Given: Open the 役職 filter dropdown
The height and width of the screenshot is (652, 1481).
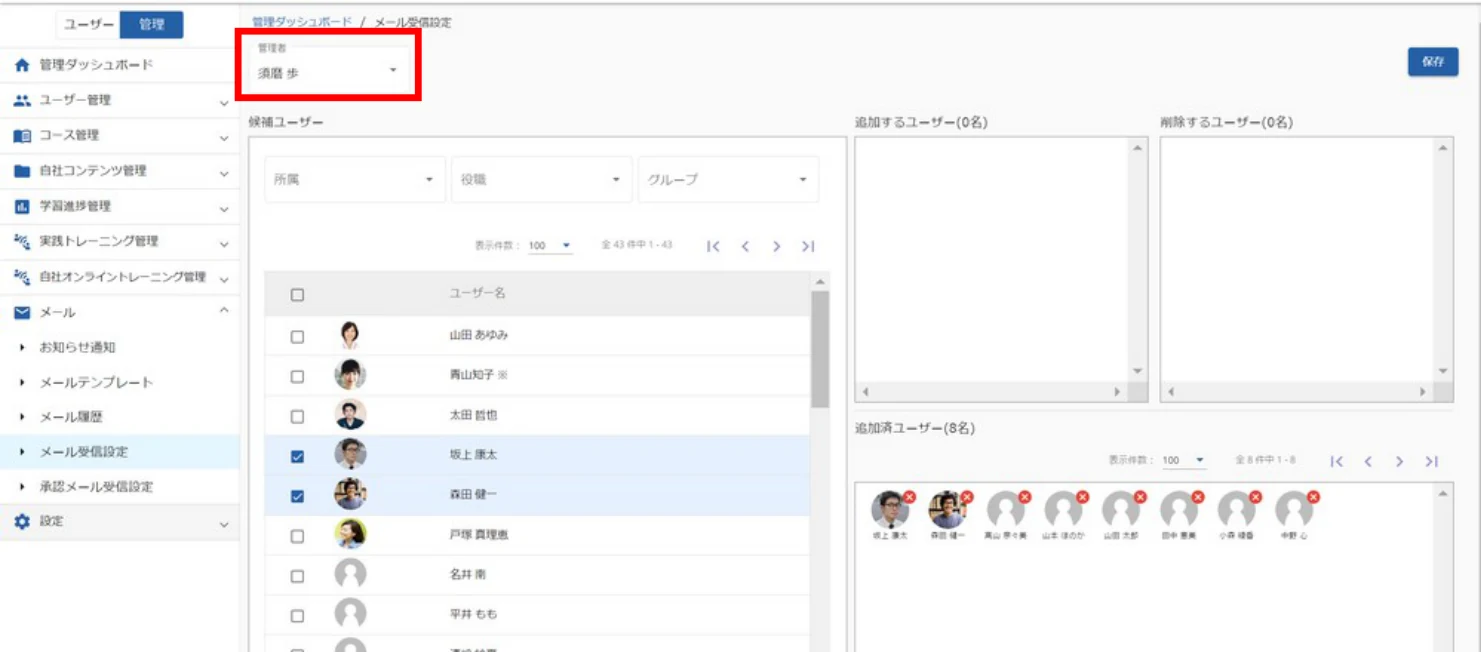Looking at the screenshot, I should tap(541, 180).
